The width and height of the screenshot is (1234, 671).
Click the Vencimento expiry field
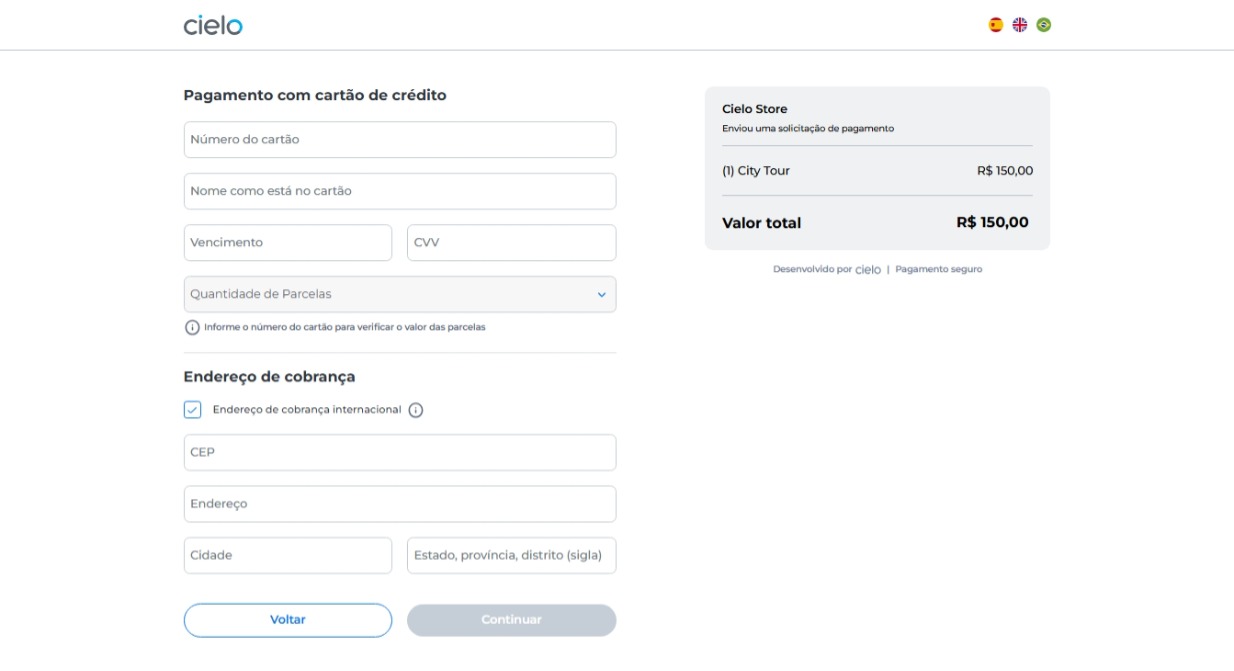point(288,243)
